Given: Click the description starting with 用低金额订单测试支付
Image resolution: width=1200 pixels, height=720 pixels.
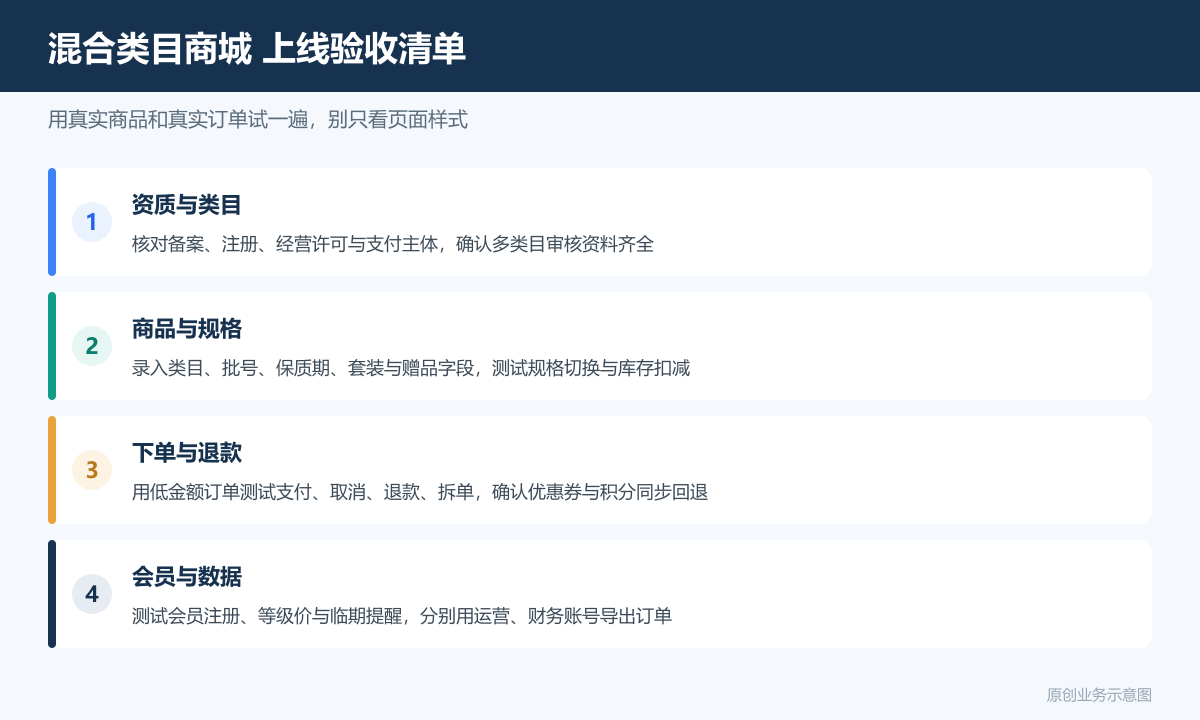Looking at the screenshot, I should pos(420,492).
